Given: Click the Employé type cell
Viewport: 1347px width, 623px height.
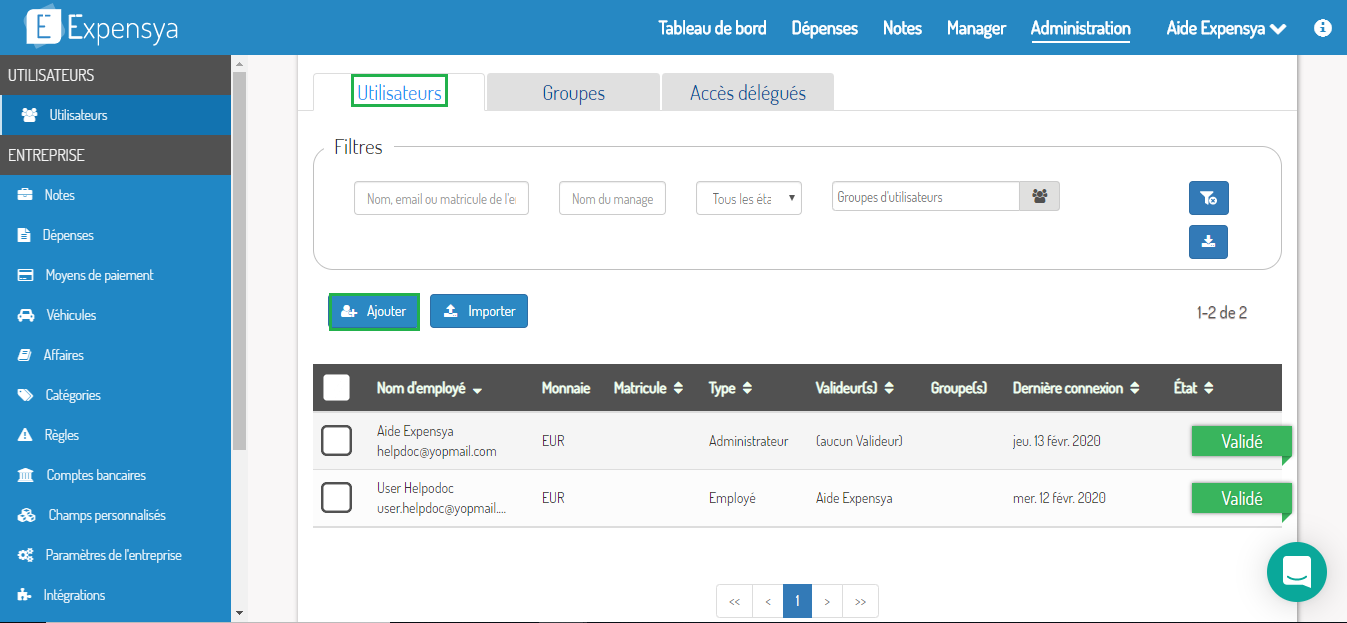Looking at the screenshot, I should (732, 498).
